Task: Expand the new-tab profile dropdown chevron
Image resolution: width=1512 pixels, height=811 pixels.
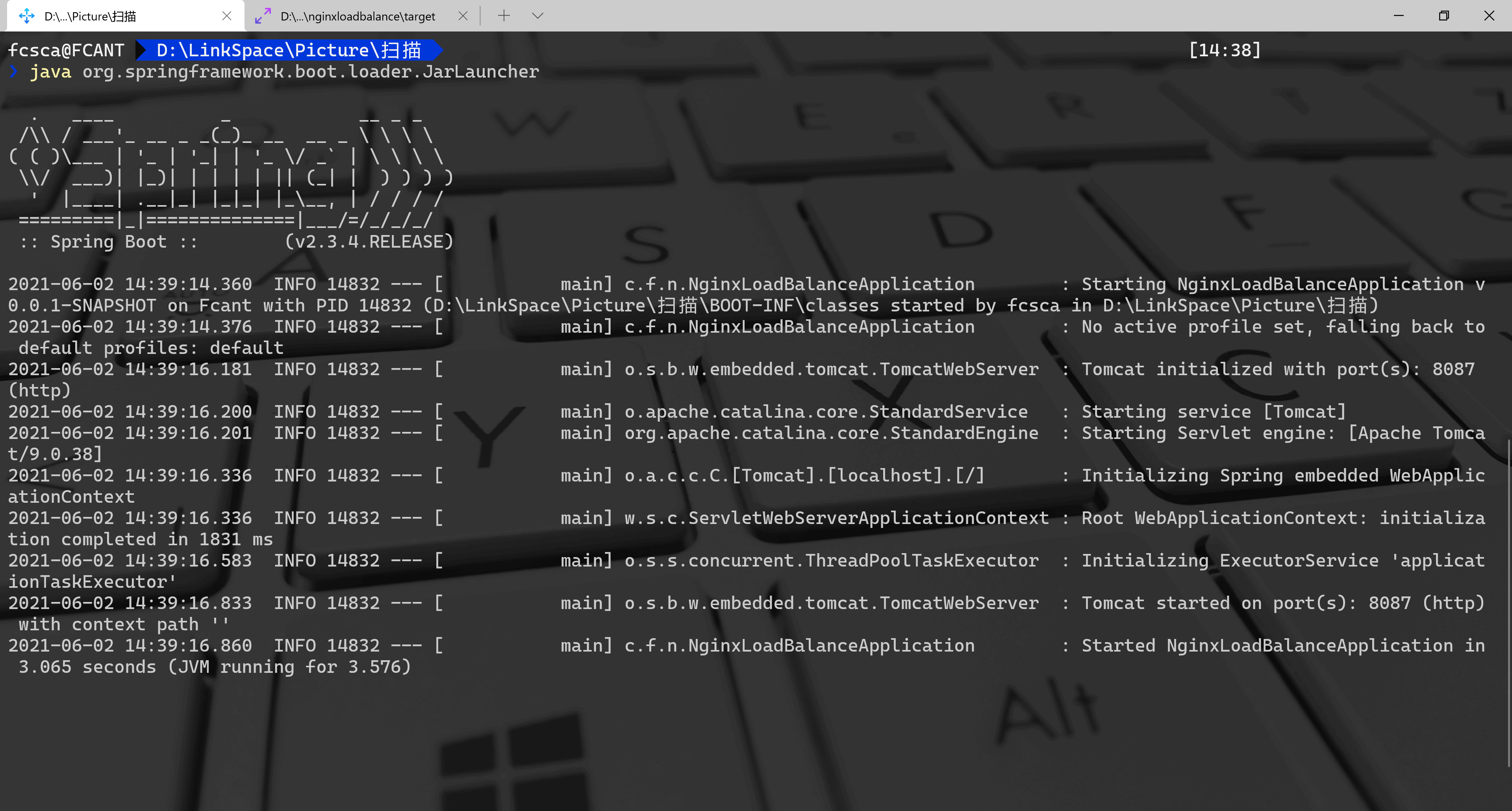Action: tap(537, 16)
